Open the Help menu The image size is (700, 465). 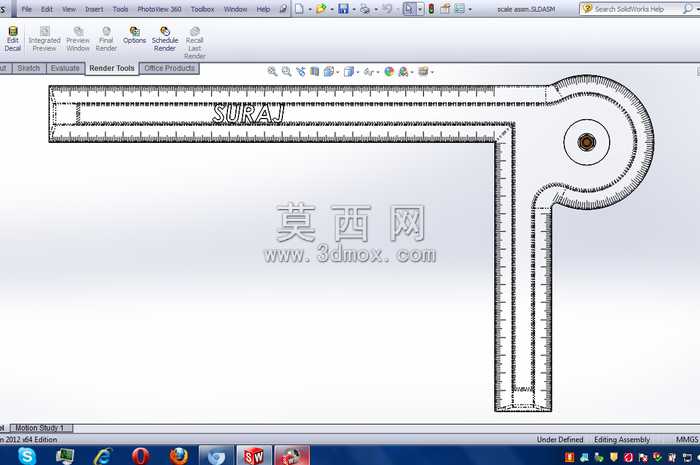[263, 9]
